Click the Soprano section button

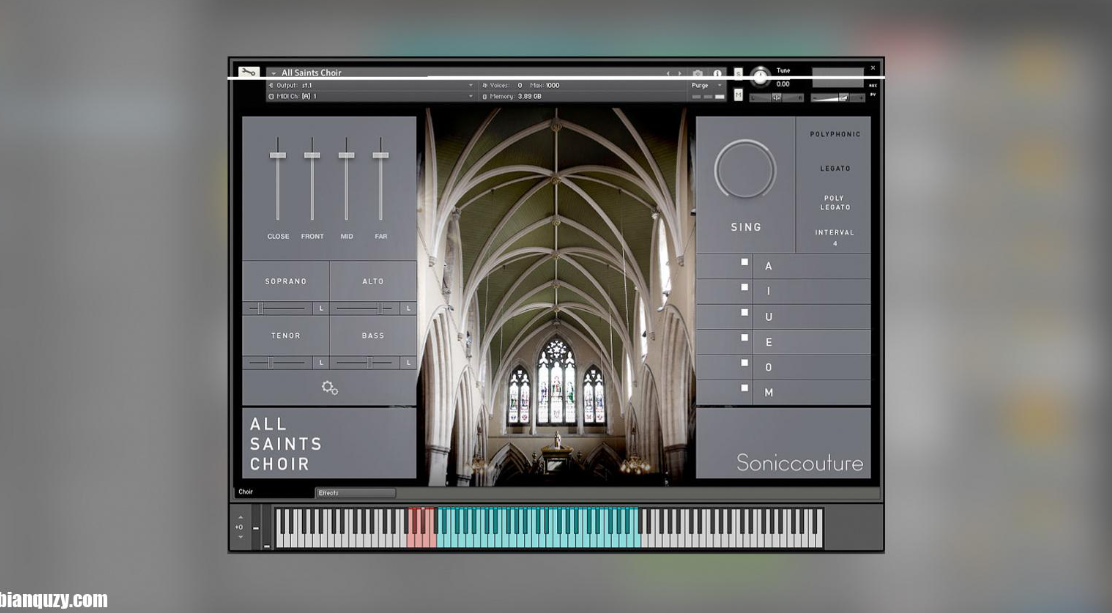point(286,281)
